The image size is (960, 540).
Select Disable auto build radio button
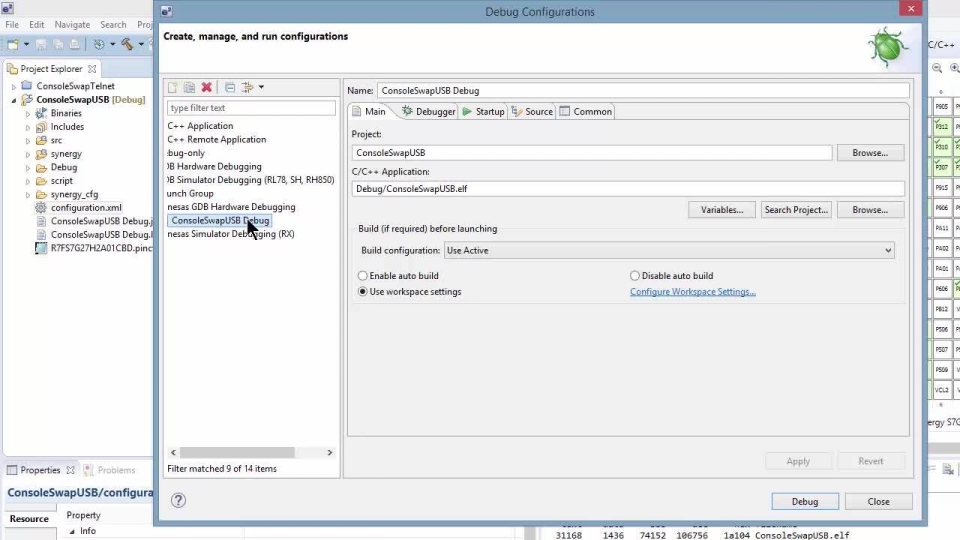(x=635, y=276)
